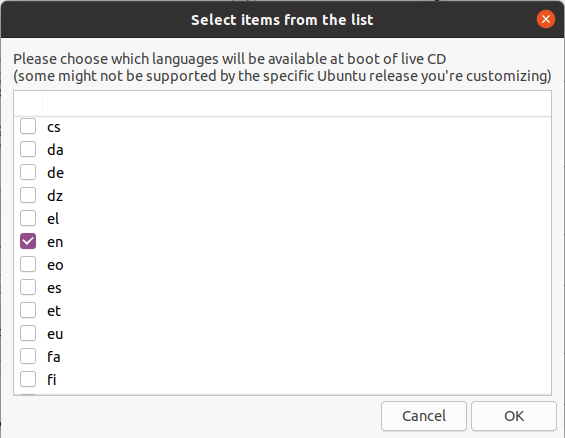Uncheck the en language checkbox

(x=28, y=241)
